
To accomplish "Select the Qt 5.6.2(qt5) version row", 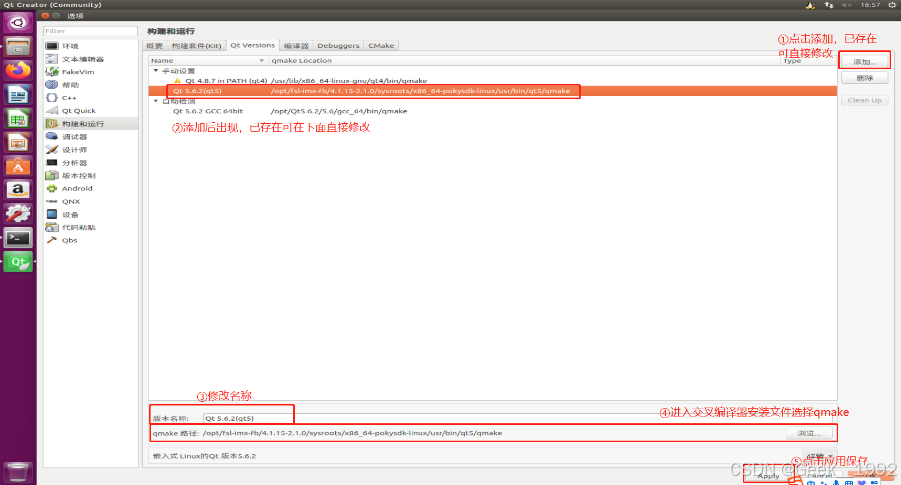I will point(492,91).
